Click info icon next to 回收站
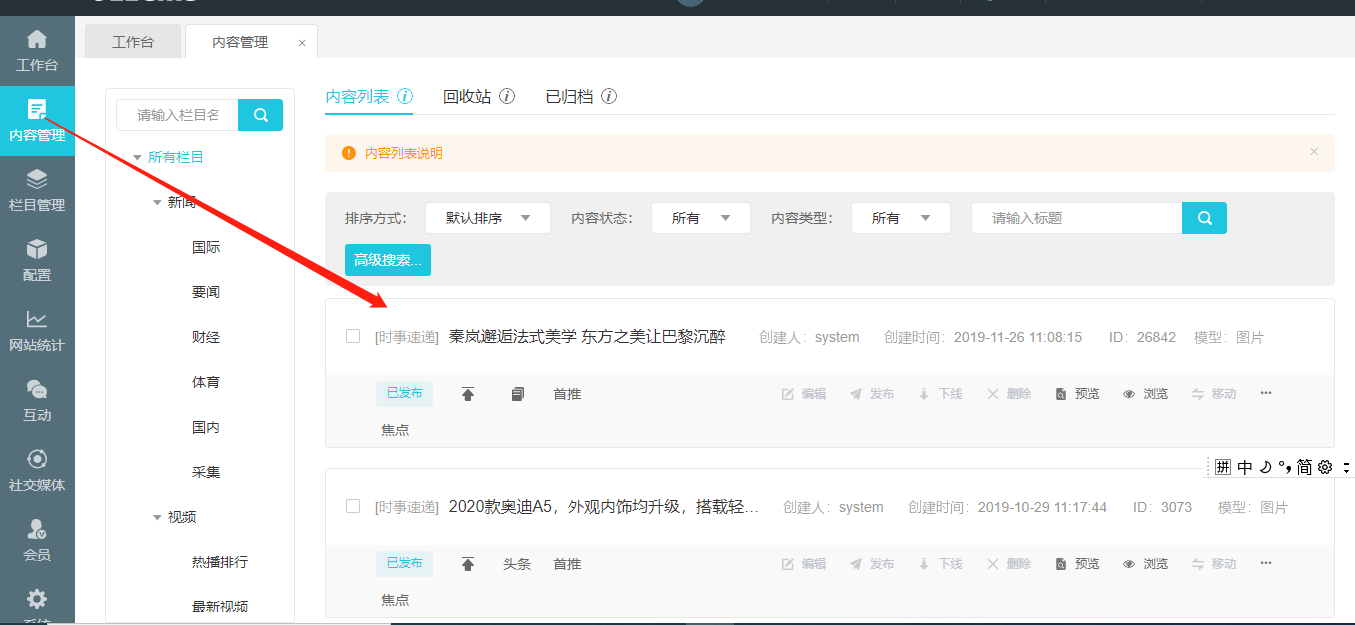This screenshot has width=1355, height=625. pos(507,97)
